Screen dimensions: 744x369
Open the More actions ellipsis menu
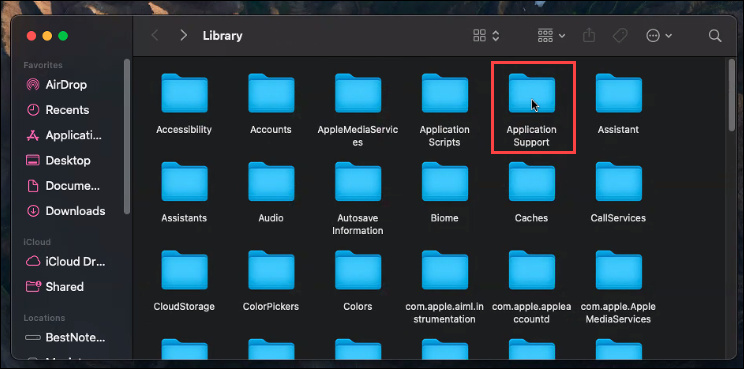(x=659, y=36)
